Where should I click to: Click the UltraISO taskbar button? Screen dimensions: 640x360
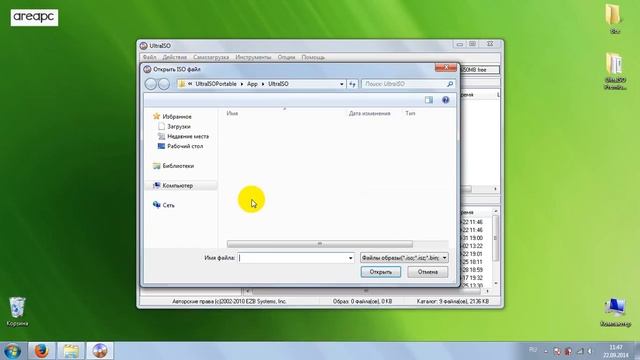[x=100, y=351]
